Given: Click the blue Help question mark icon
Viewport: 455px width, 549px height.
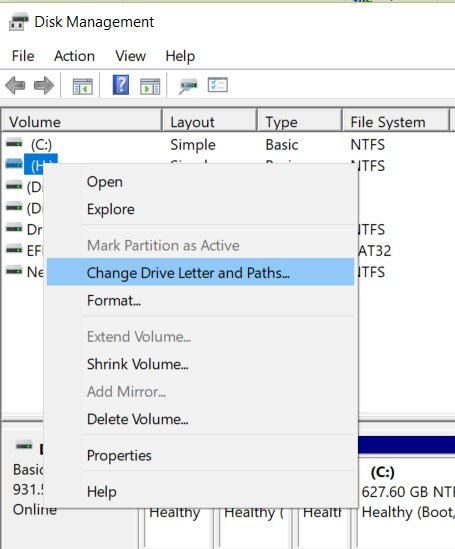Looking at the screenshot, I should 121,85.
